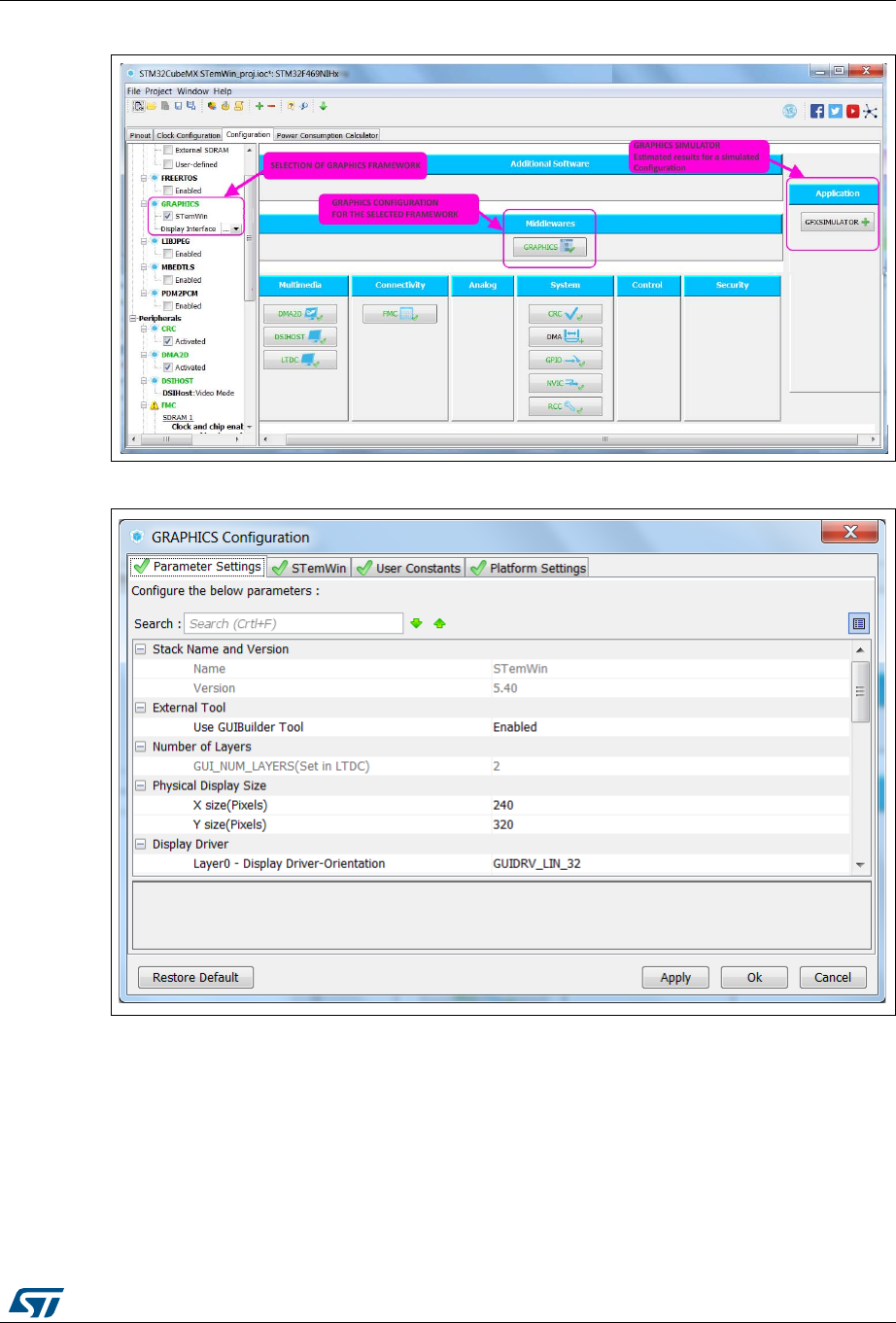896x1323 pixels.
Task: Open the User Constants tab
Action: [408, 568]
